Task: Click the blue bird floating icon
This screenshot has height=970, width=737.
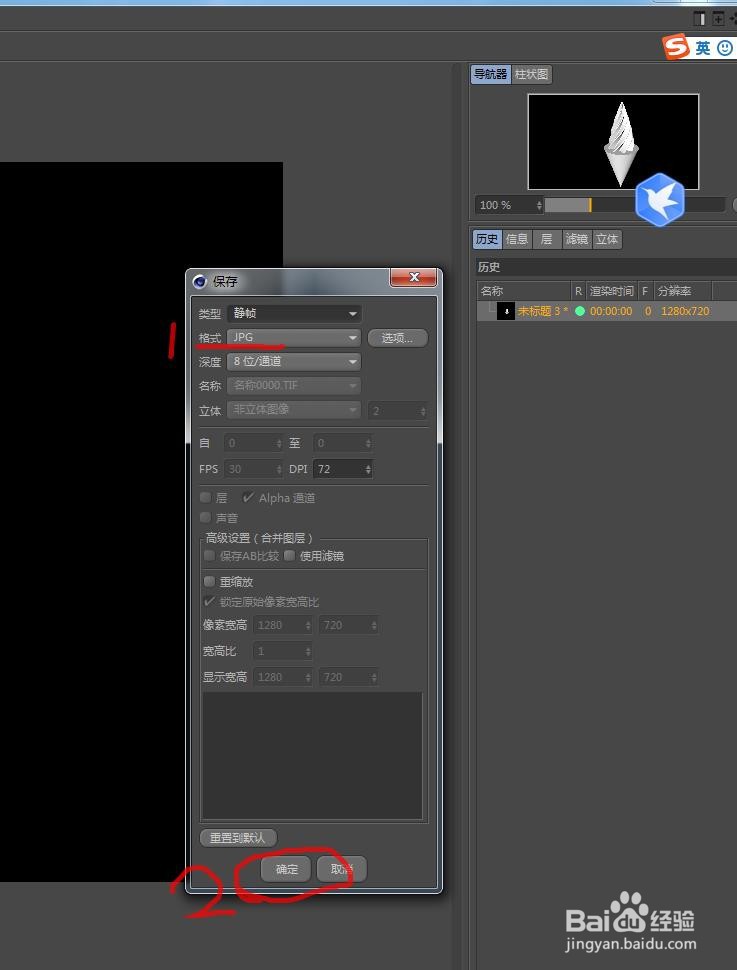Action: [660, 200]
